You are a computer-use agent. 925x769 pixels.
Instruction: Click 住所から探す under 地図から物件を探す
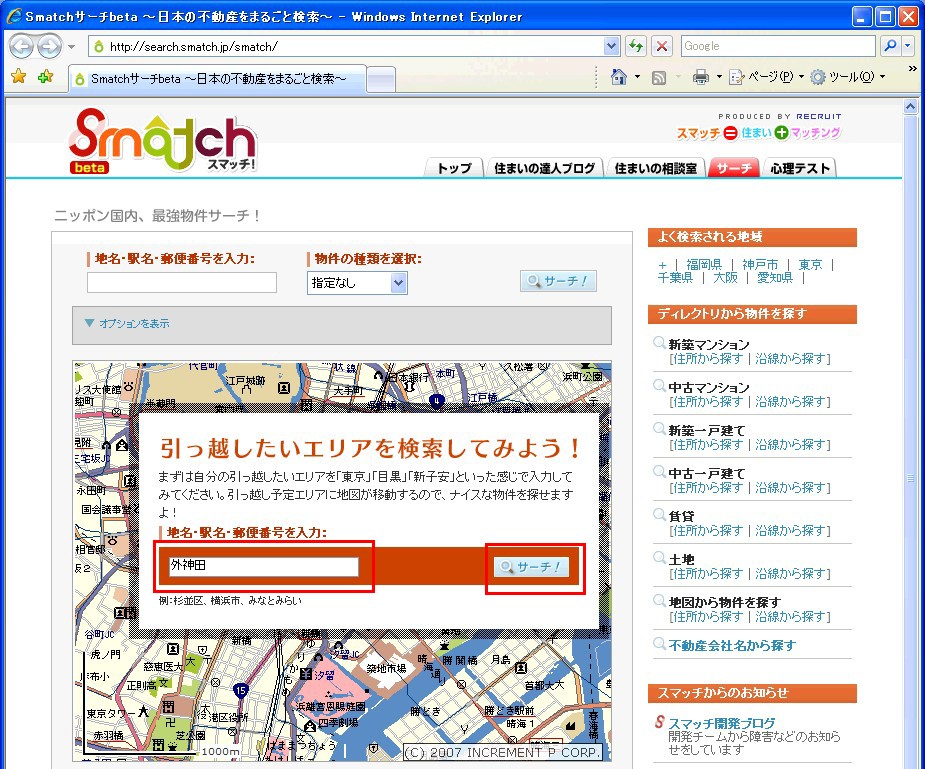[x=707, y=617]
